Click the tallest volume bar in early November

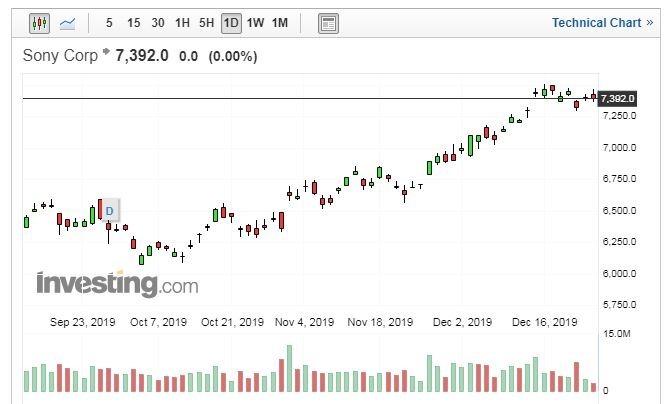pos(289,368)
